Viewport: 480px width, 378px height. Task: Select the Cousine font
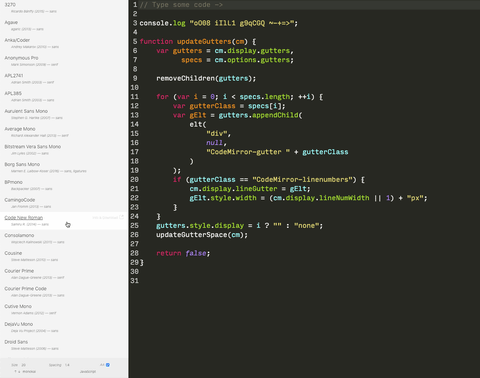[x=13, y=253]
